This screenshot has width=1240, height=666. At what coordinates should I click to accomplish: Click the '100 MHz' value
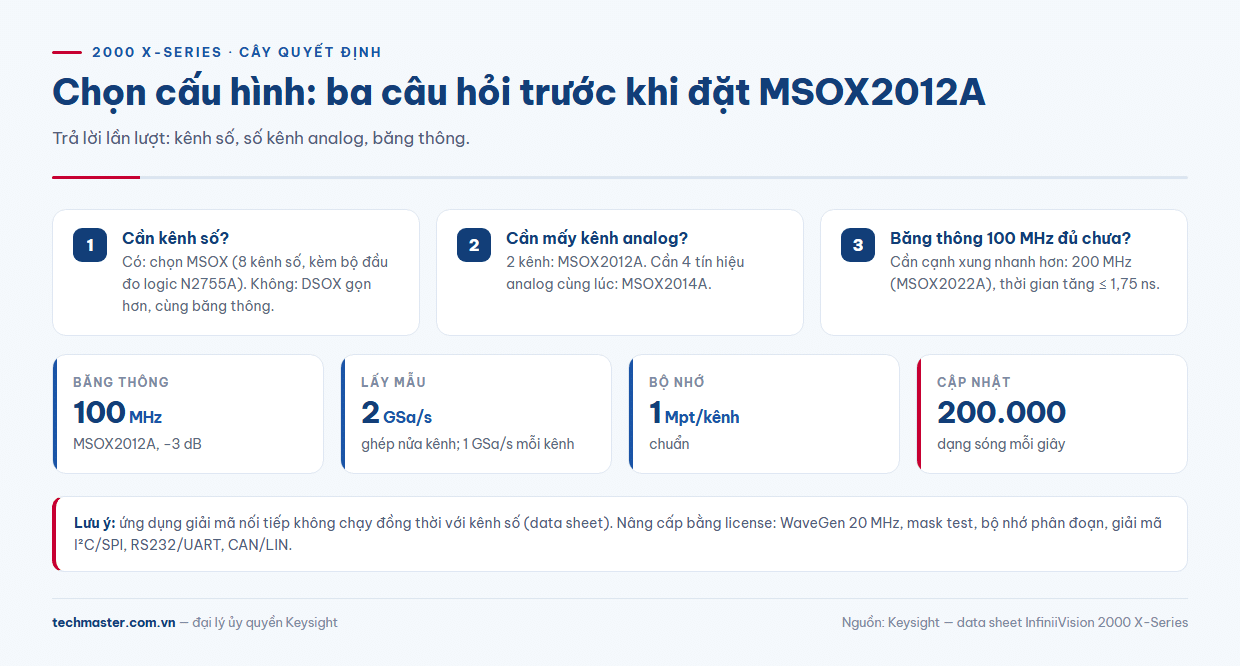(117, 412)
